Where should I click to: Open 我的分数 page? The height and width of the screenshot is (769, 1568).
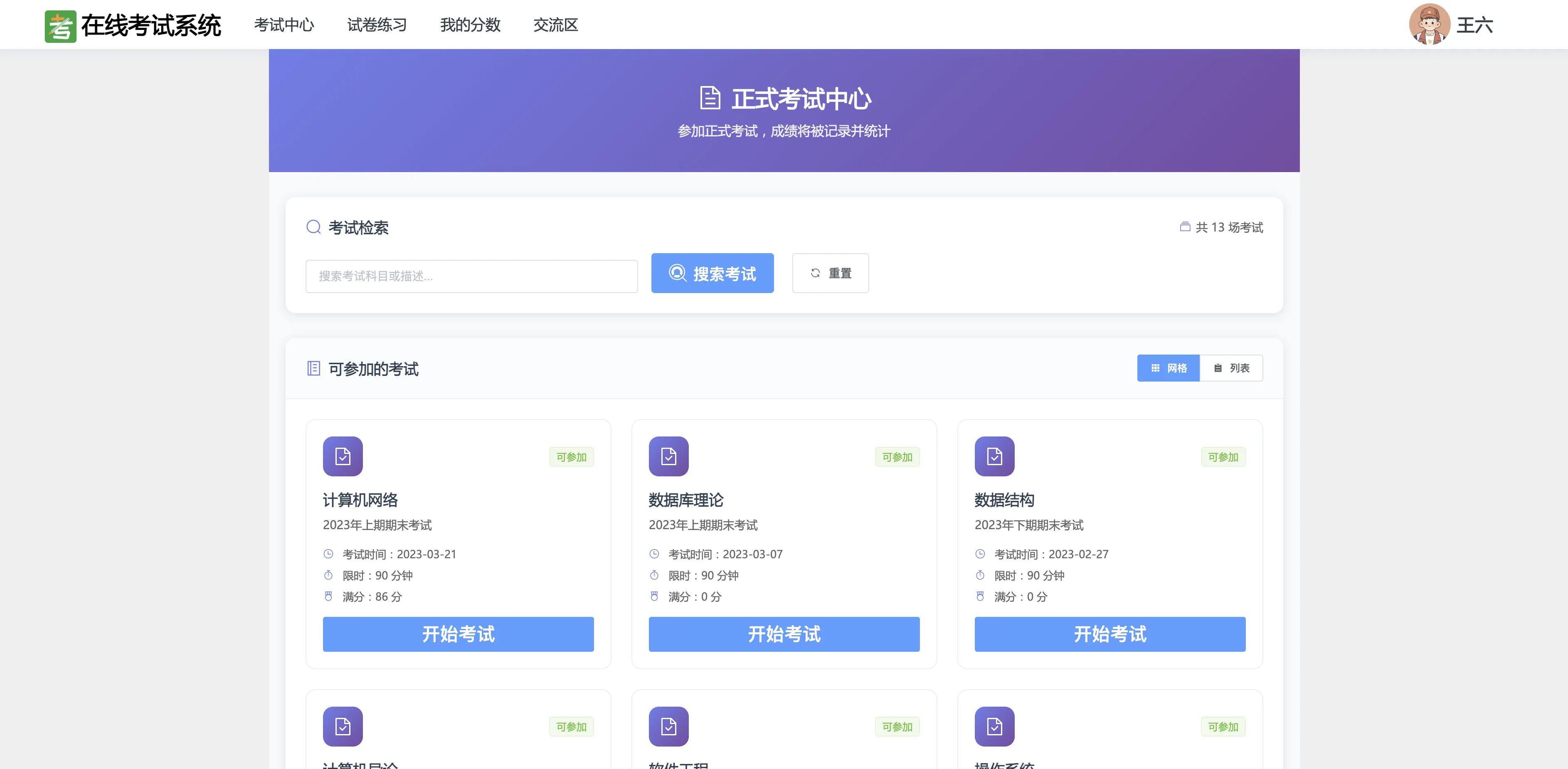470,25
